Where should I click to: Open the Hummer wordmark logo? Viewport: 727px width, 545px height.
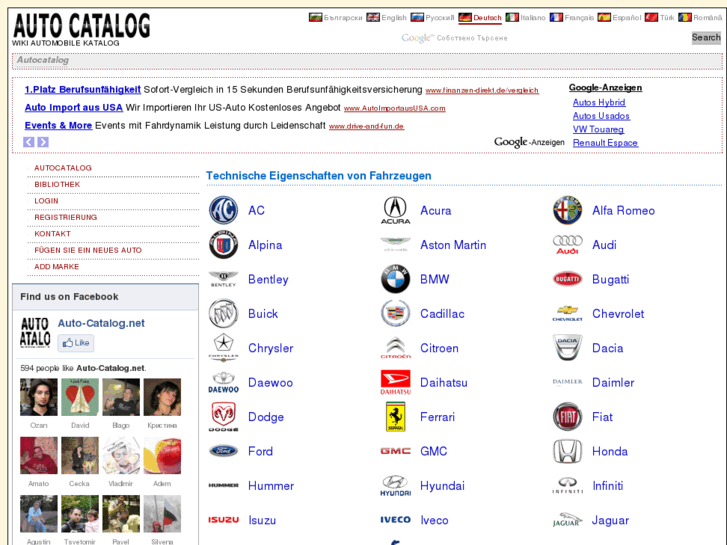click(223, 486)
